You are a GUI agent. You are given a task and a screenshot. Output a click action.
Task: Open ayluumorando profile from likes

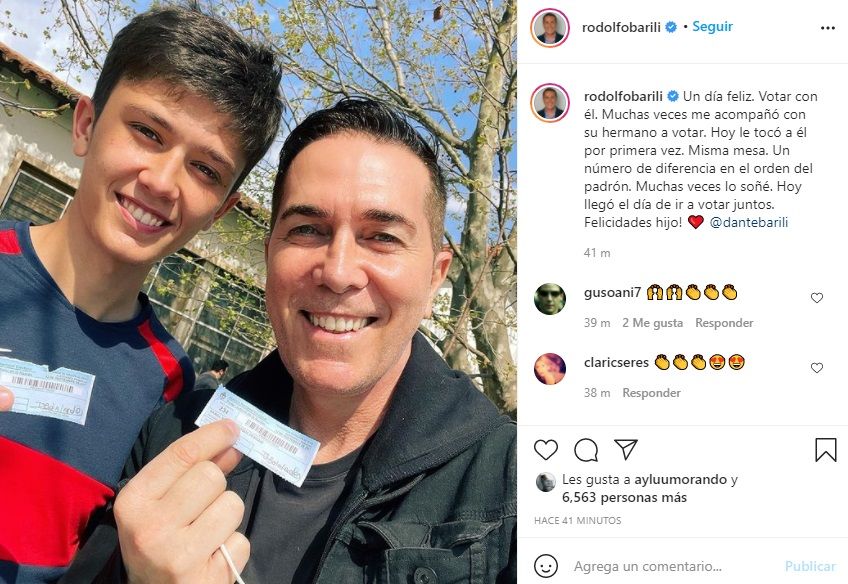coord(680,480)
